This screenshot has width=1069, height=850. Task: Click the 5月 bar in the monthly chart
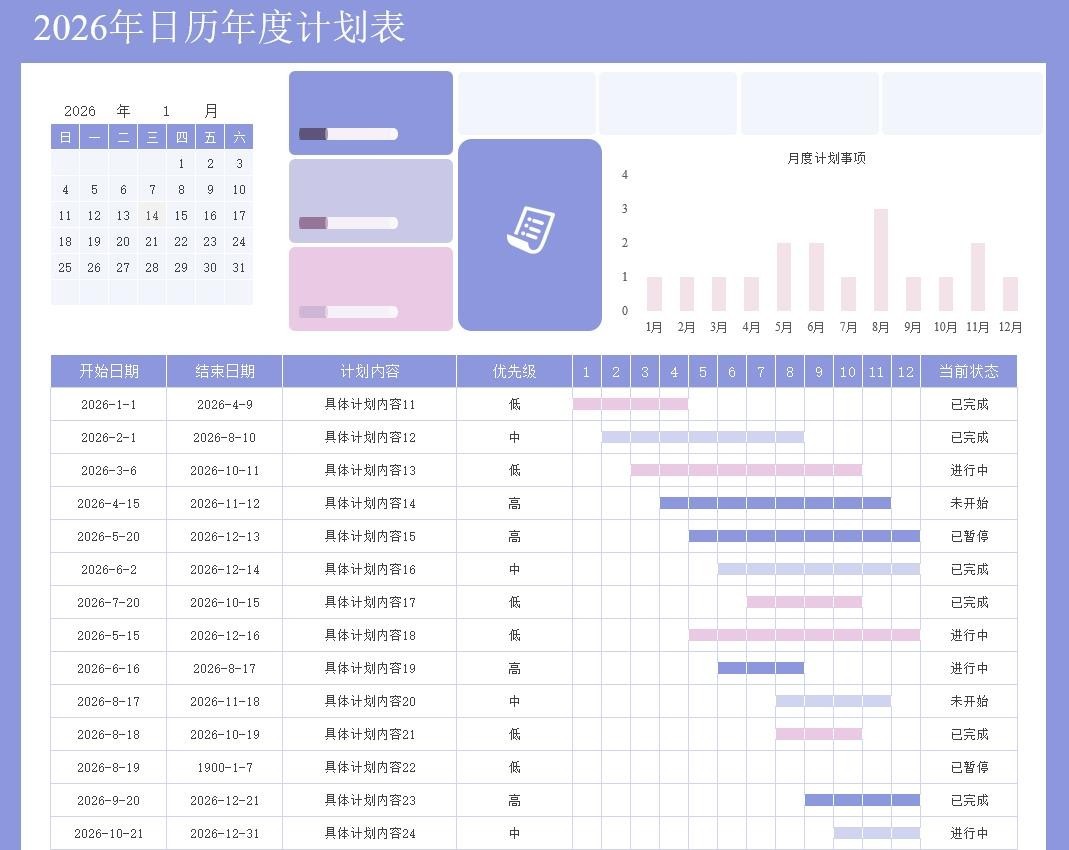pos(784,277)
